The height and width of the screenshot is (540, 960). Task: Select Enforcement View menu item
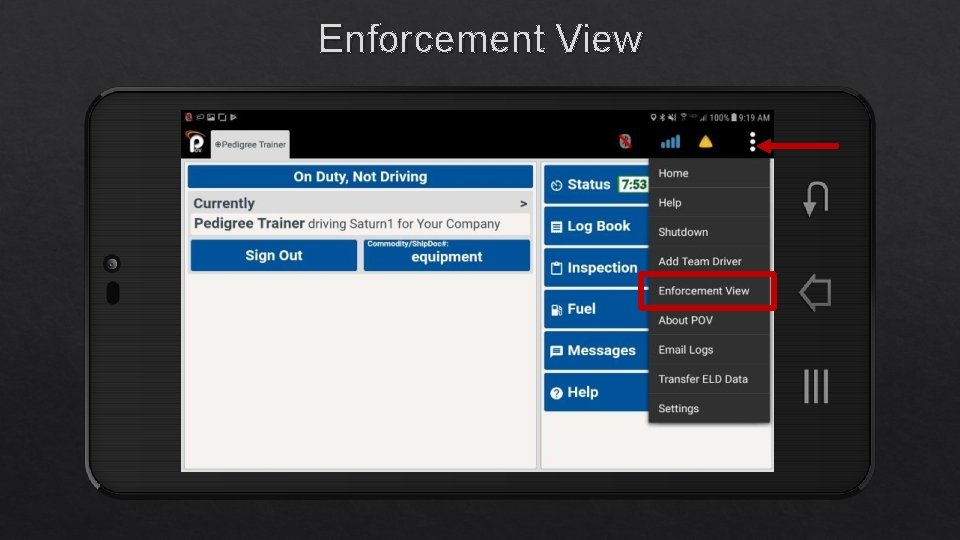[x=709, y=291]
